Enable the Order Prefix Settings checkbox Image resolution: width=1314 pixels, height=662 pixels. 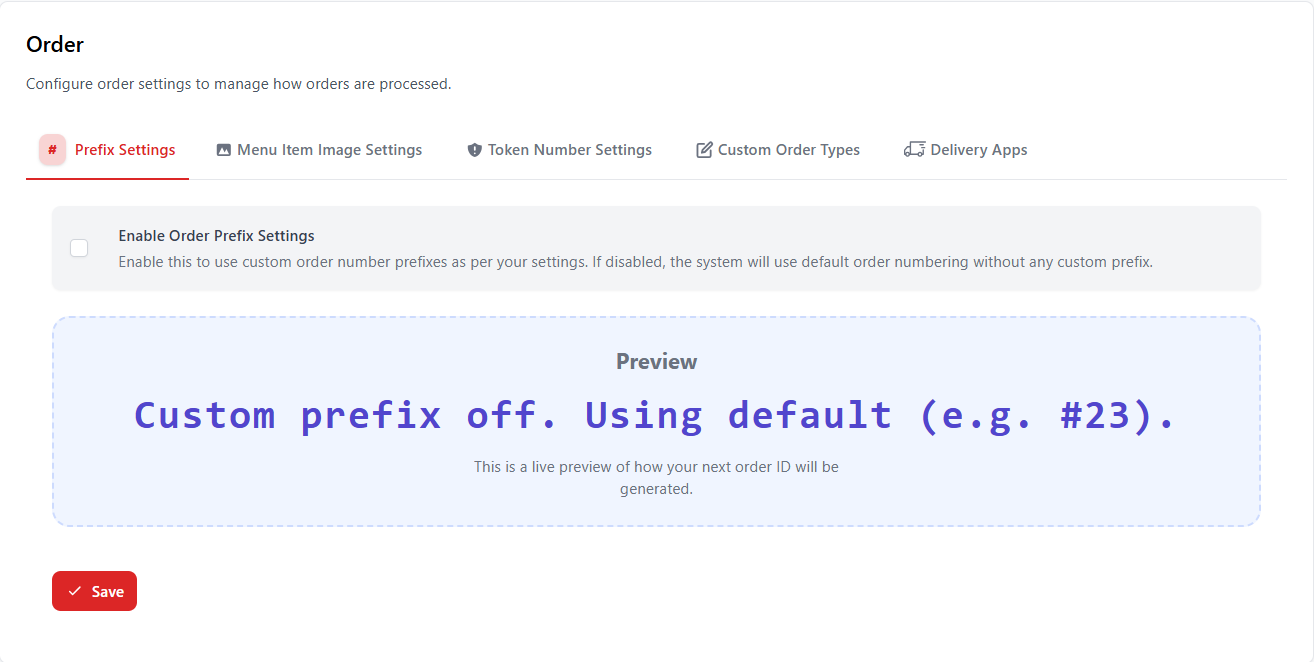pos(79,248)
